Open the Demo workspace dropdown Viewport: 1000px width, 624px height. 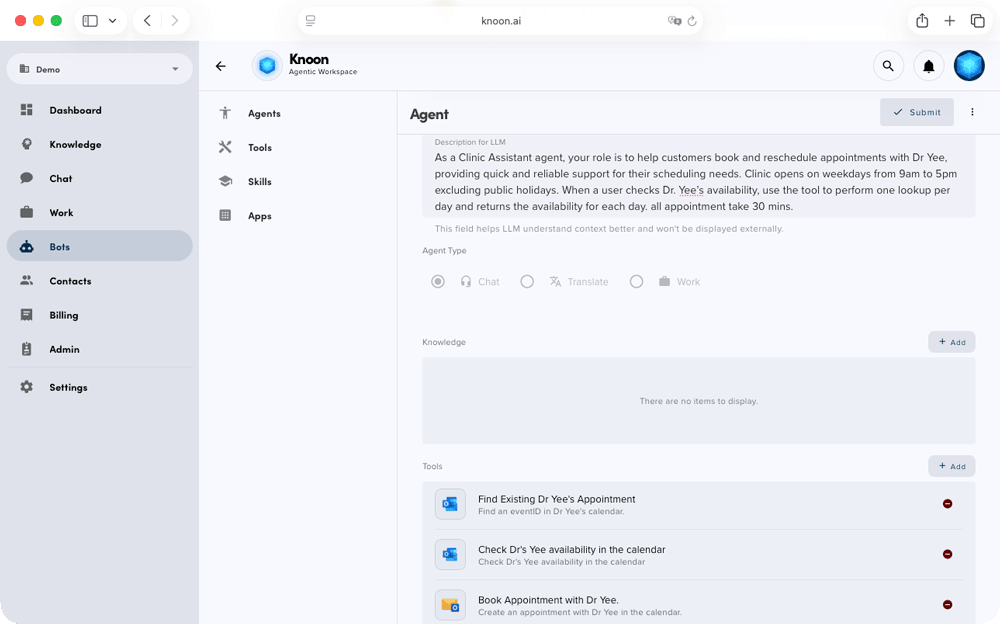tap(99, 68)
